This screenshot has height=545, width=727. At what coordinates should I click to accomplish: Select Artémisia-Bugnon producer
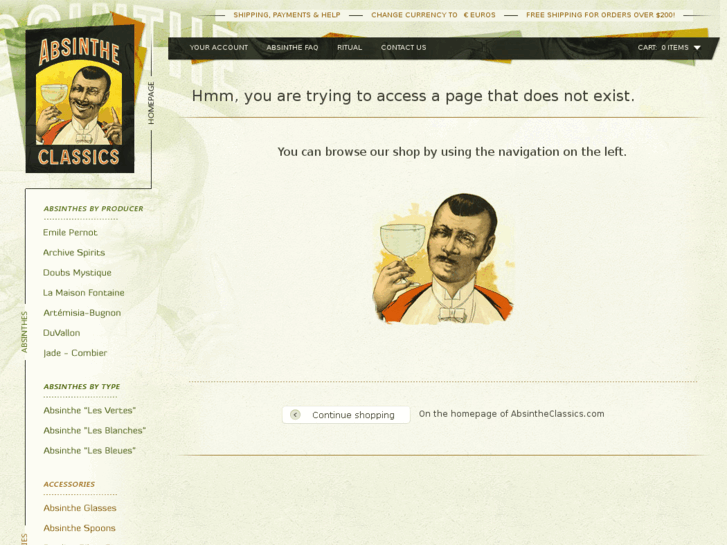point(82,313)
